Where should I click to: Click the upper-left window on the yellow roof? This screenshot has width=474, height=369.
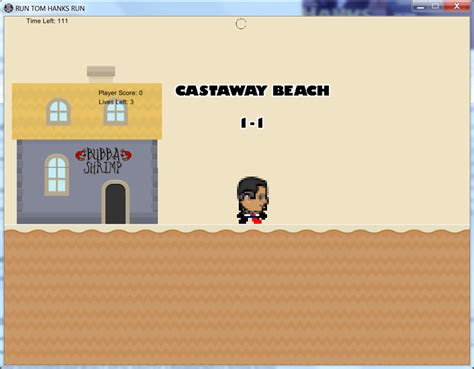58,112
